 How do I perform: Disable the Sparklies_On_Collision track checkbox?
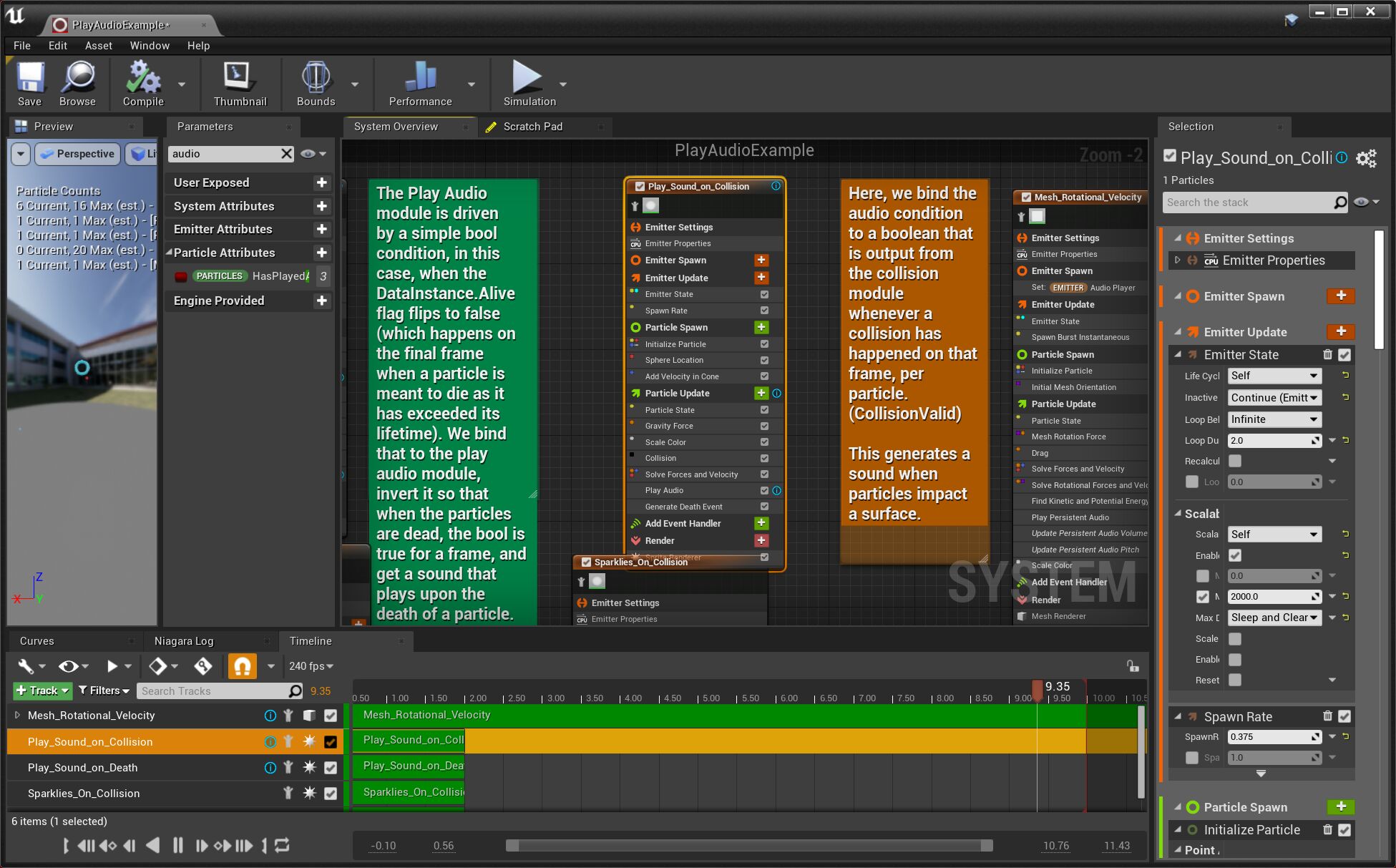coord(331,793)
